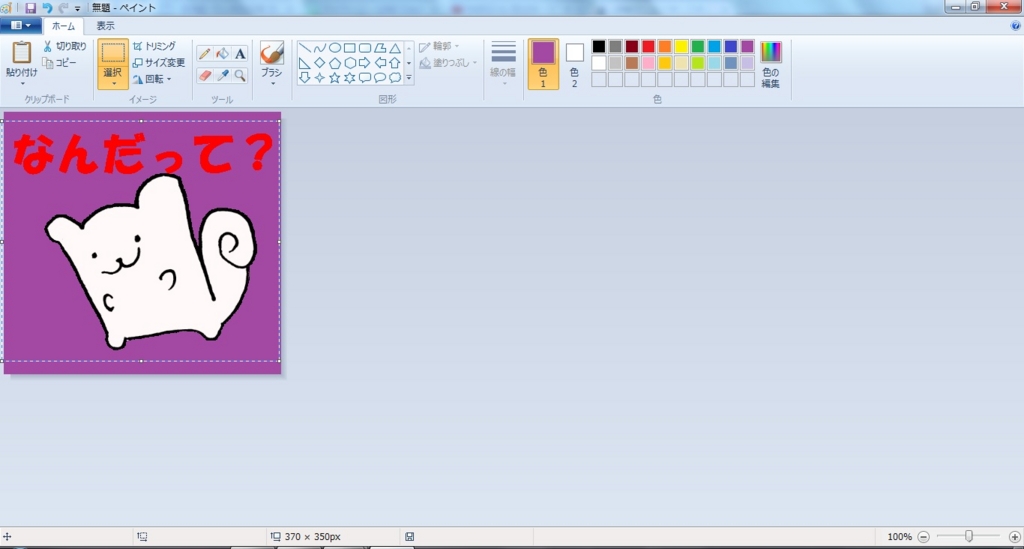Open the Customize Quick Access Toolbar arrow
The height and width of the screenshot is (549, 1024).
[x=77, y=8]
